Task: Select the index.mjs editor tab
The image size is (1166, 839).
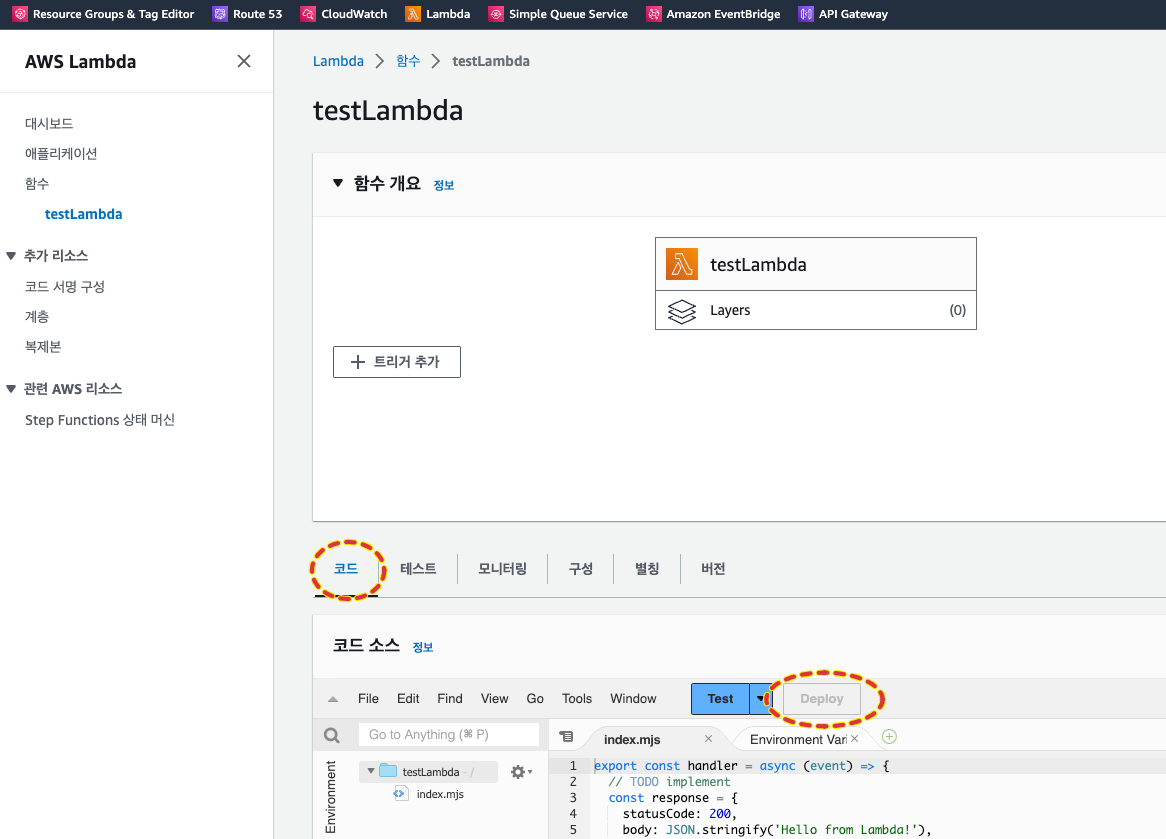Action: click(x=632, y=739)
